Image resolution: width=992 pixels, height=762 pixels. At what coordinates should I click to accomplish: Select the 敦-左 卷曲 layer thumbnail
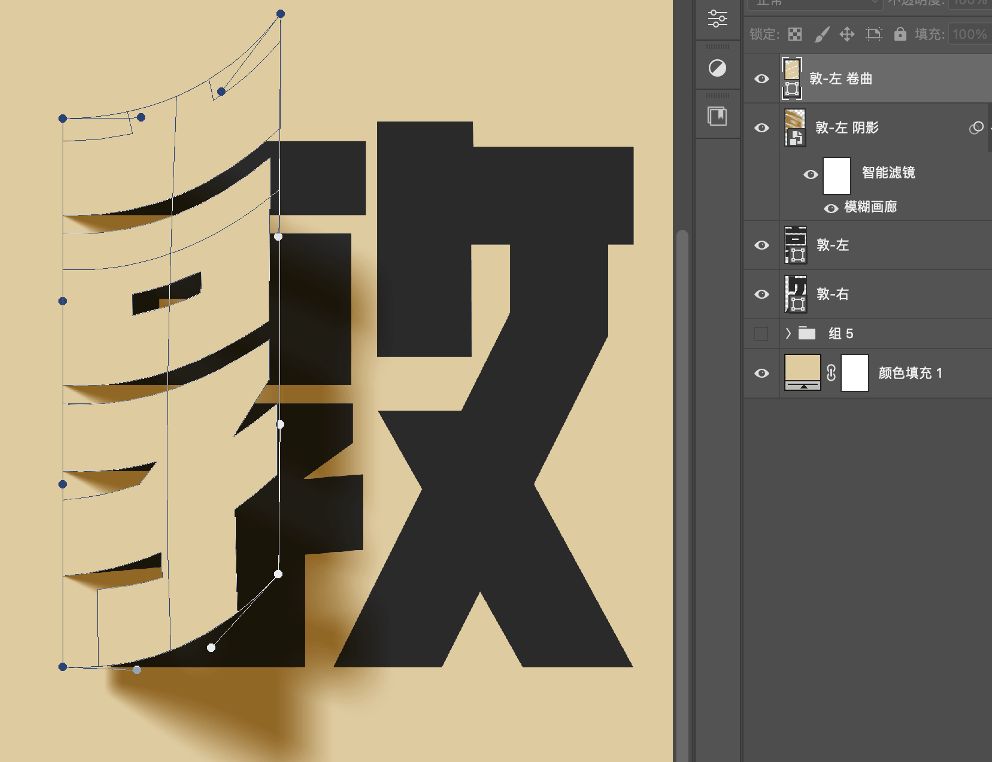[792, 78]
